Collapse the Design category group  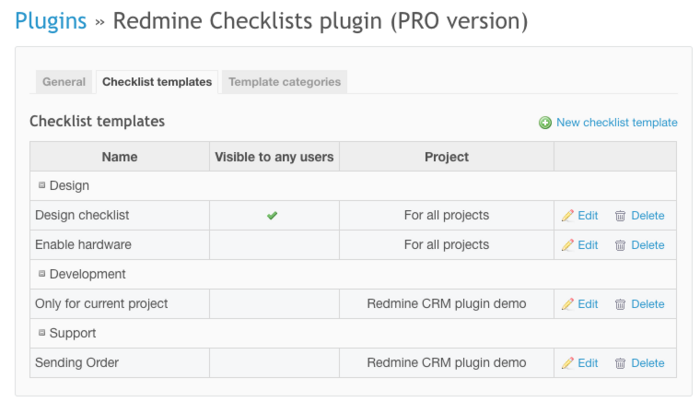pyautogui.click(x=42, y=185)
